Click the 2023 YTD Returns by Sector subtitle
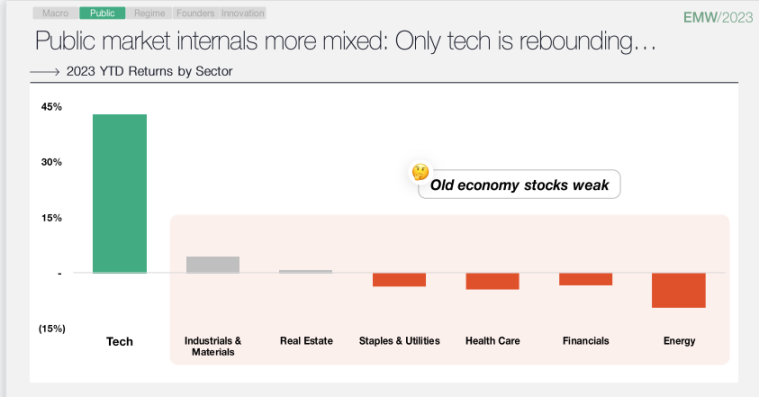Image resolution: width=759 pixels, height=397 pixels. point(149,71)
